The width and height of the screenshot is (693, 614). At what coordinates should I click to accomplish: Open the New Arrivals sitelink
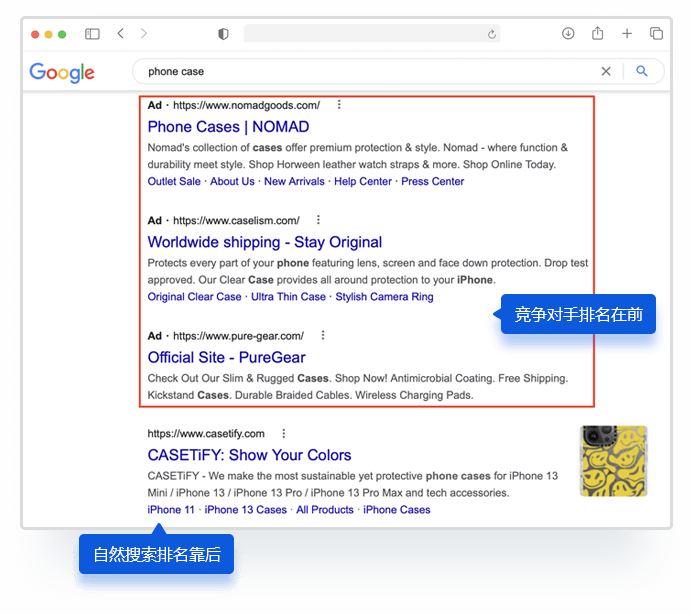tap(294, 181)
